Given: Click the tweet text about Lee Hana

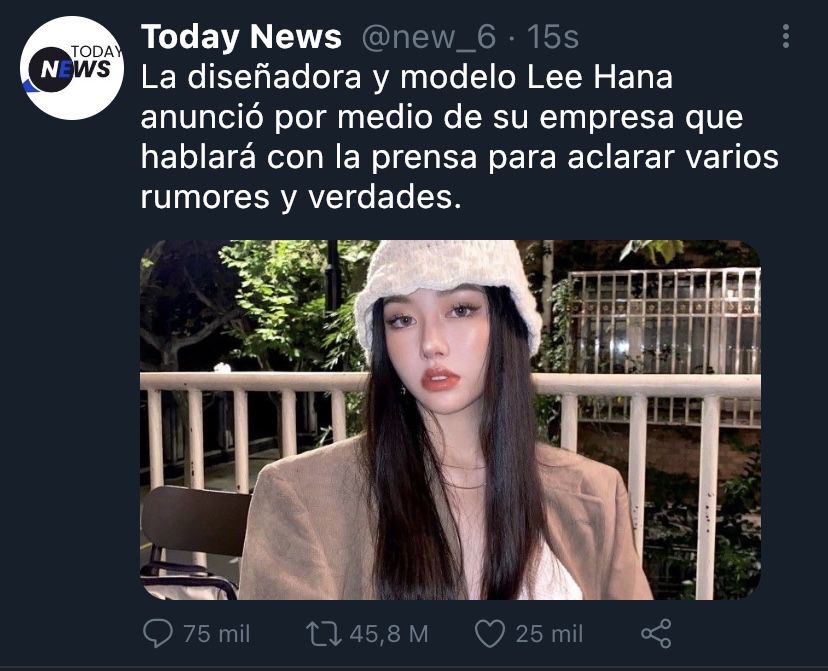Looking at the screenshot, I should tap(459, 137).
